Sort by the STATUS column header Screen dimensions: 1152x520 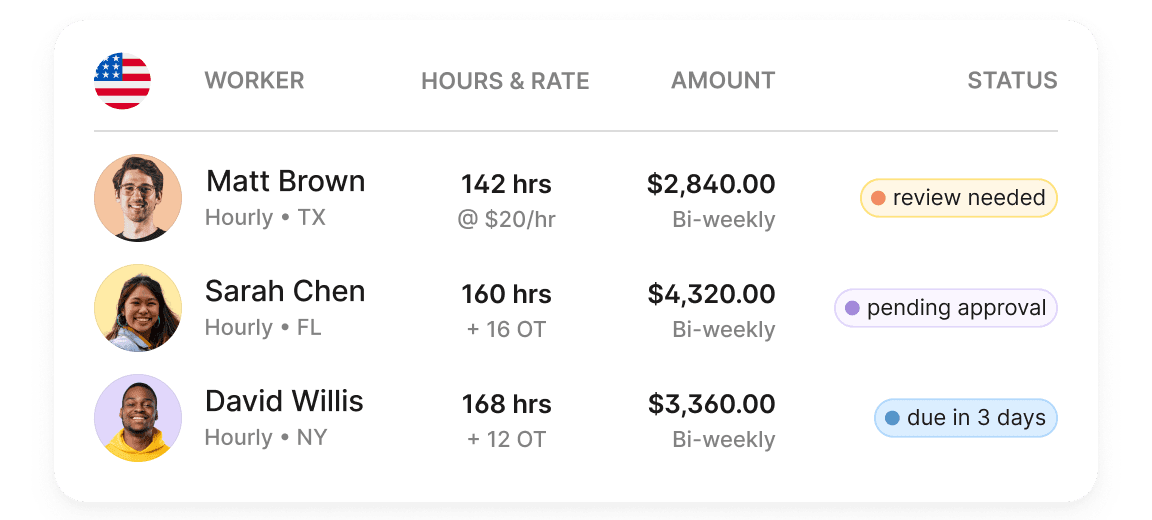pyautogui.click(x=1012, y=81)
